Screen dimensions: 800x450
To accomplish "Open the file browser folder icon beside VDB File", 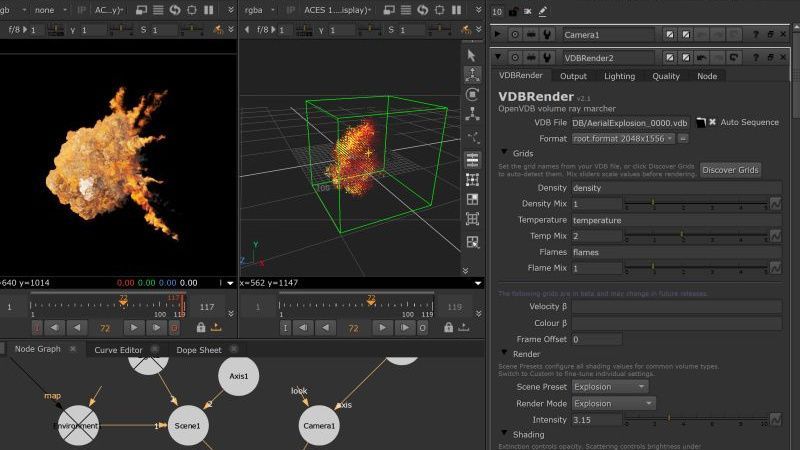I will point(701,122).
